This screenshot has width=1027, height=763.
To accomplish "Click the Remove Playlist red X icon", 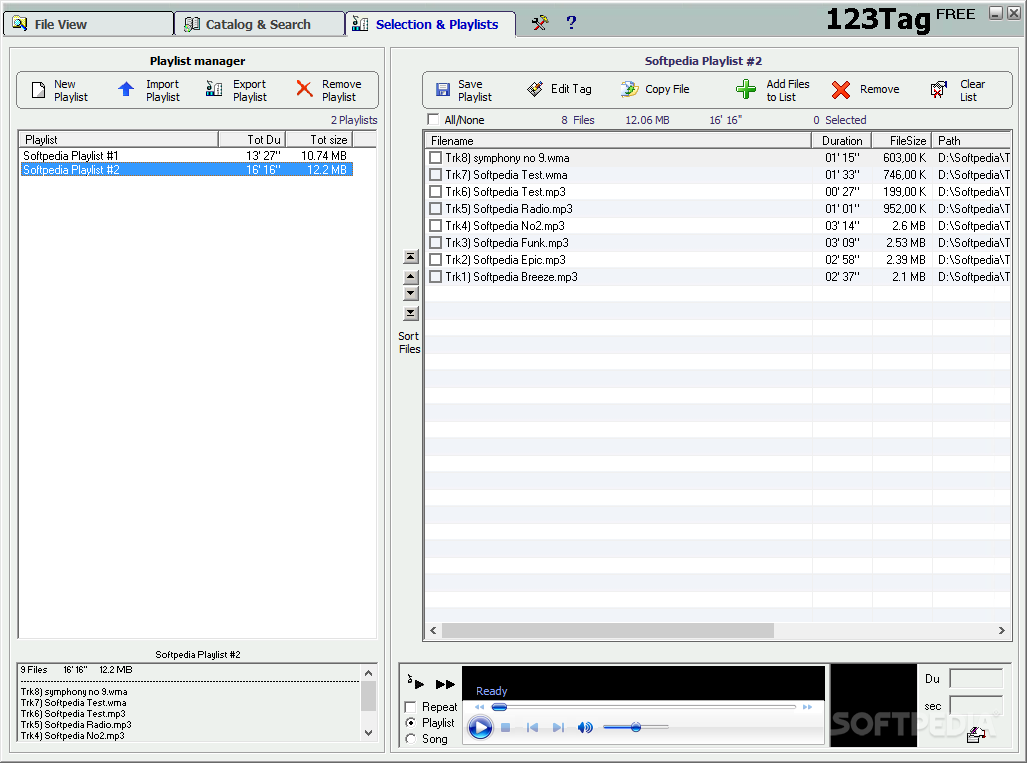I will coord(305,88).
